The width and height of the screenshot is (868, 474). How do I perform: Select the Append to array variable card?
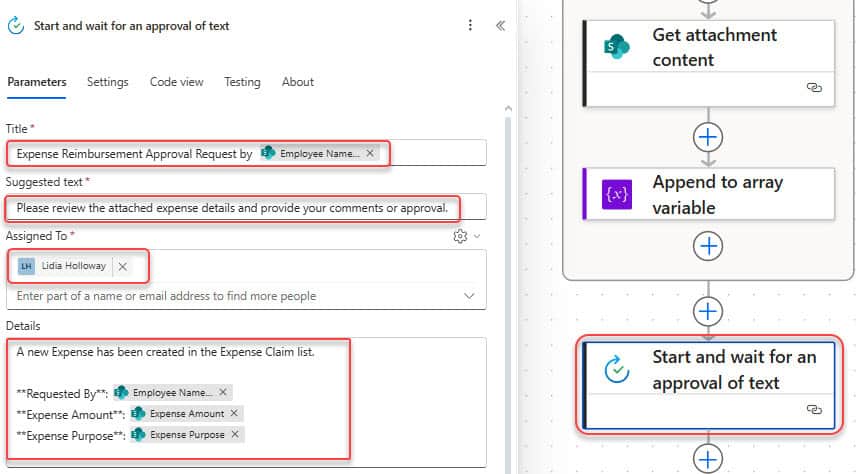(x=709, y=194)
